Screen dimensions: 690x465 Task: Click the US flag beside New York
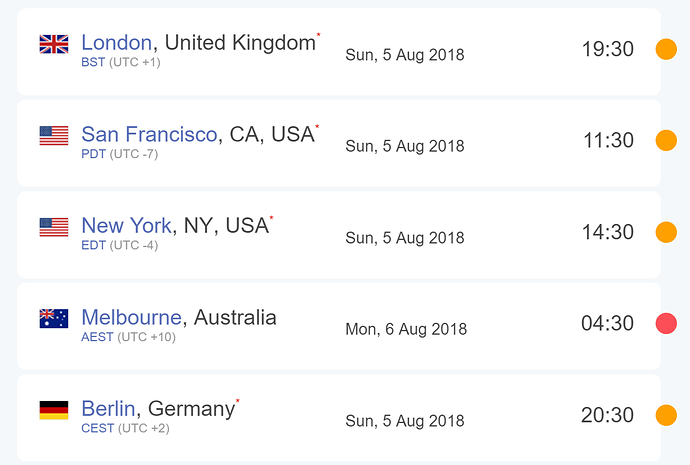(x=53, y=227)
